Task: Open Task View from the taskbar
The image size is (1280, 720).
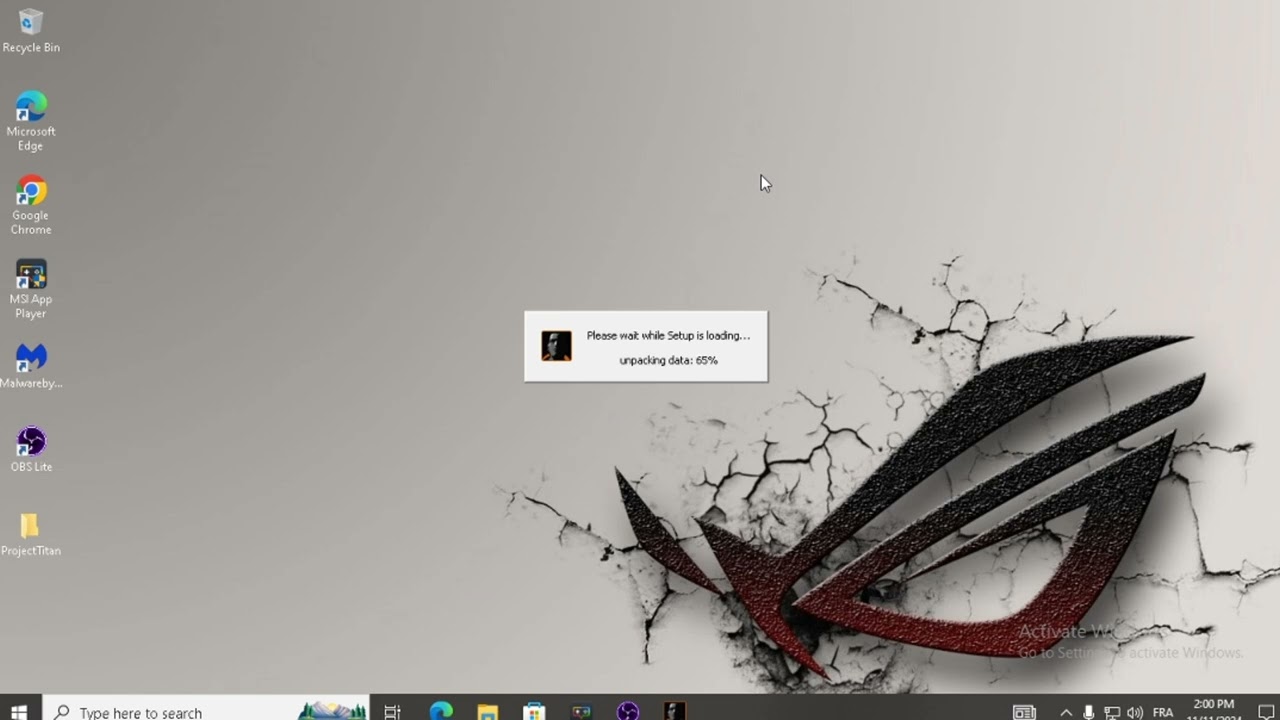Action: (392, 712)
